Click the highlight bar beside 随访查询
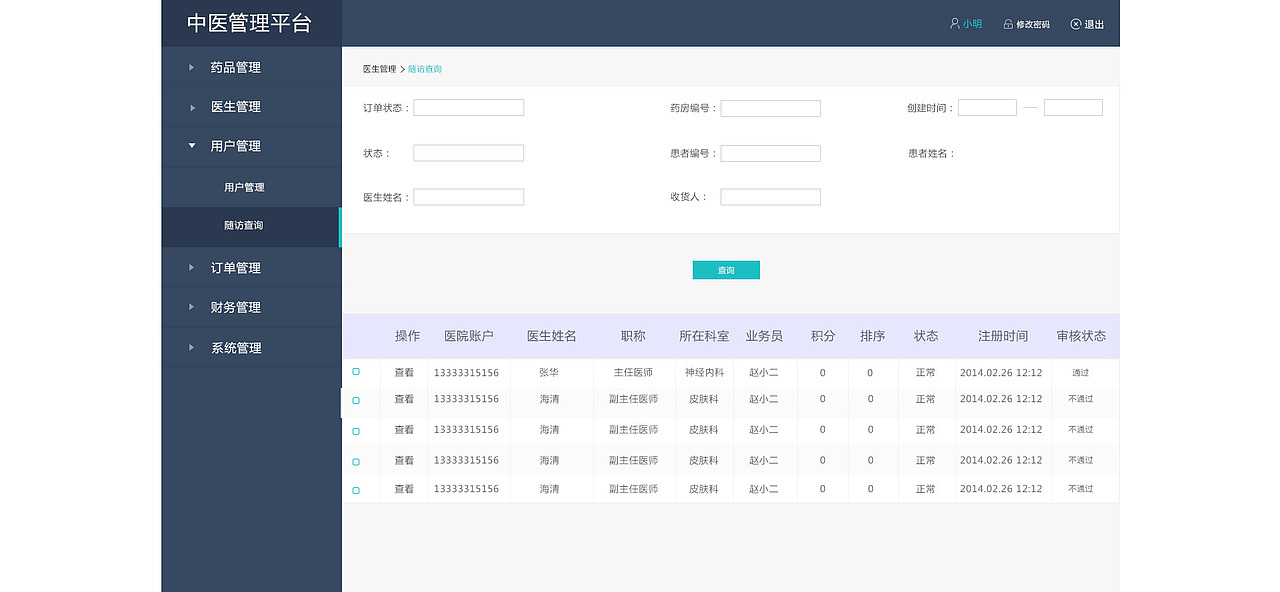Screen dimensions: 1280x592 (x=341, y=226)
